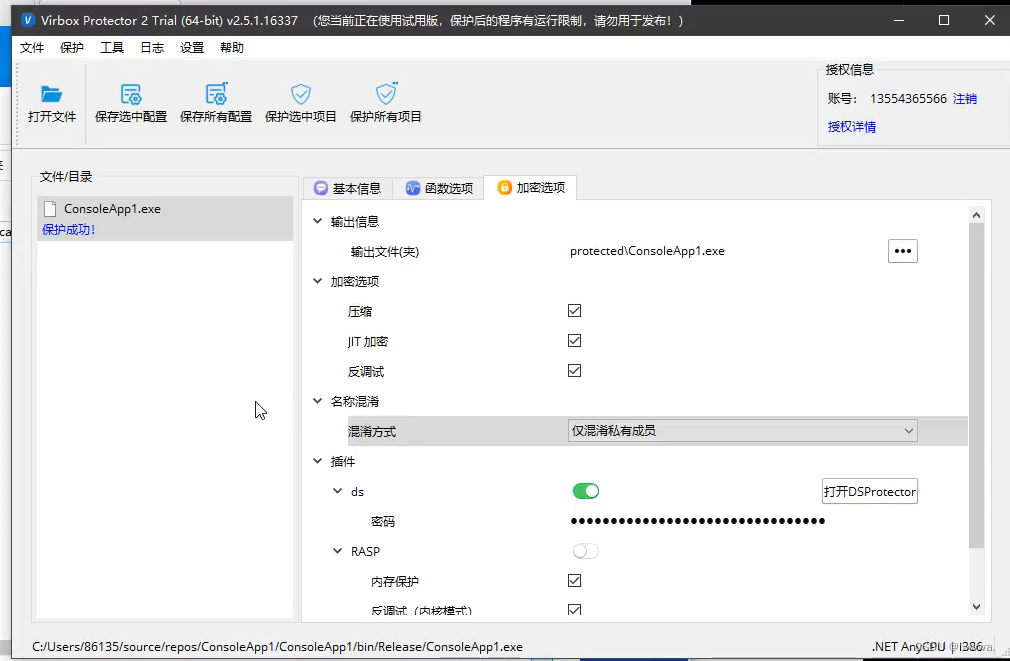Click the 函数选项 tab icon

click(412, 188)
